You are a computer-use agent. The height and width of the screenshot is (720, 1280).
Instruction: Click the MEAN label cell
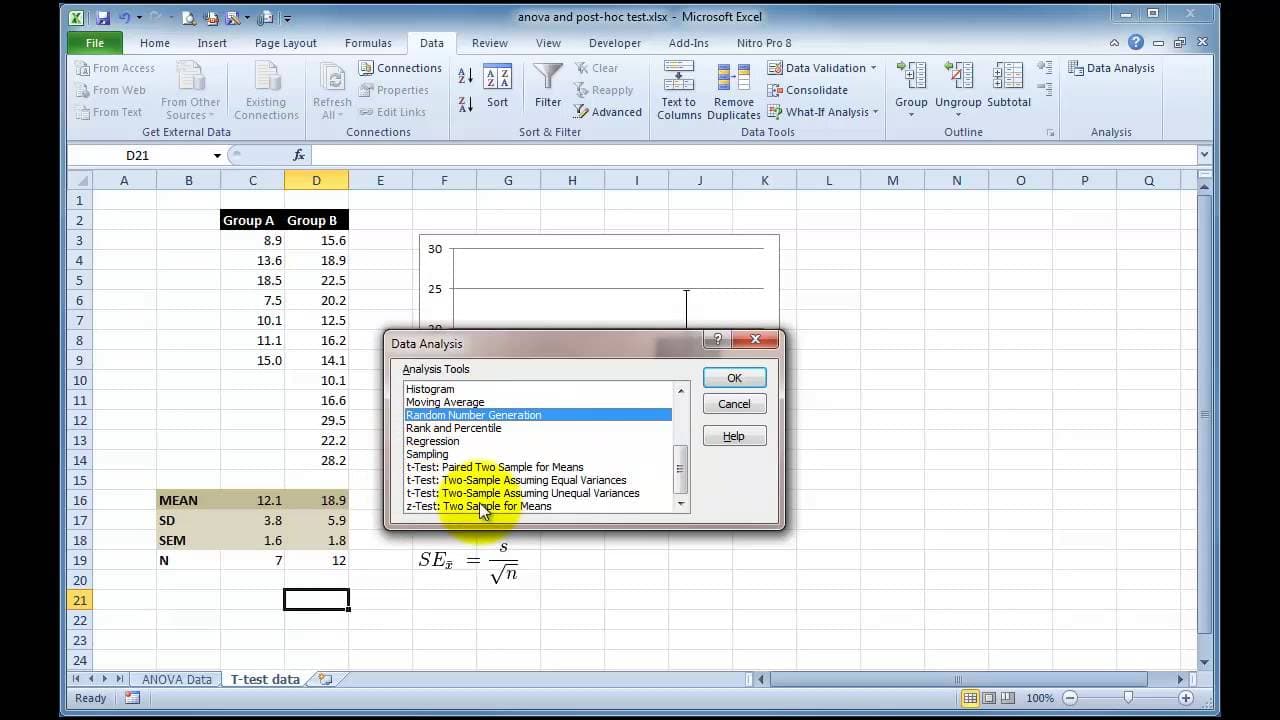pyautogui.click(x=188, y=500)
